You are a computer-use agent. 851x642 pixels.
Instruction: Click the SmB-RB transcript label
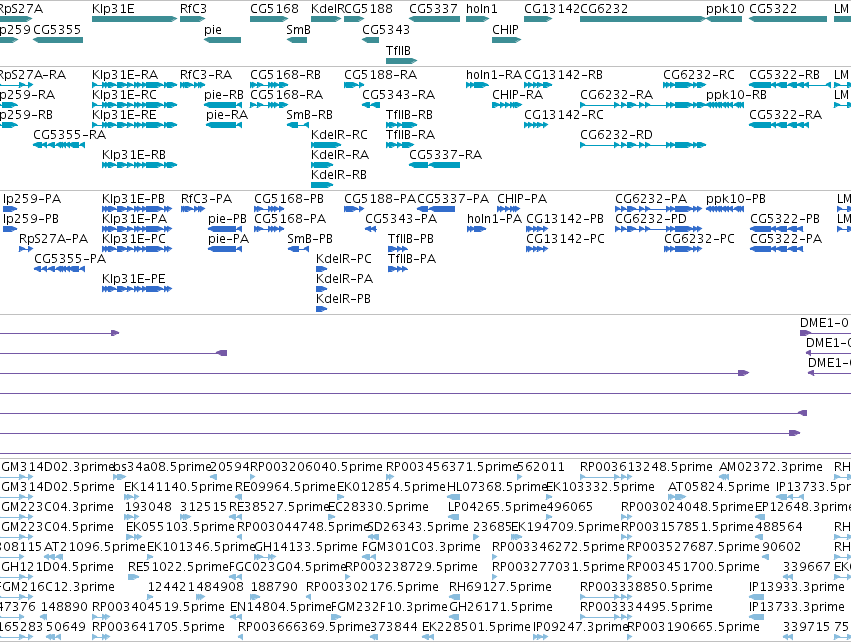coord(309,115)
